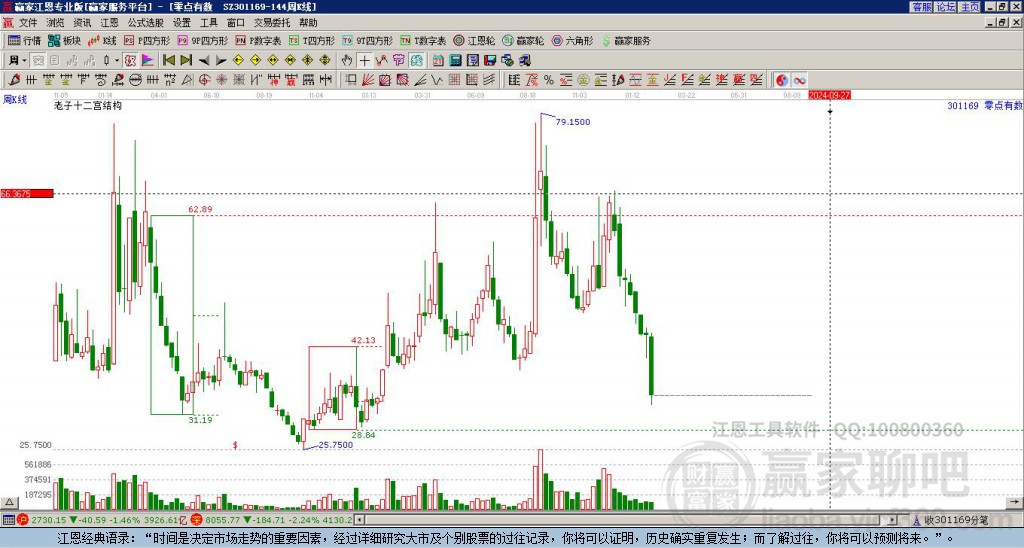Click the up-triangle button at chart bottom-left
This screenshot has width=1024, height=548.
tap(9, 503)
